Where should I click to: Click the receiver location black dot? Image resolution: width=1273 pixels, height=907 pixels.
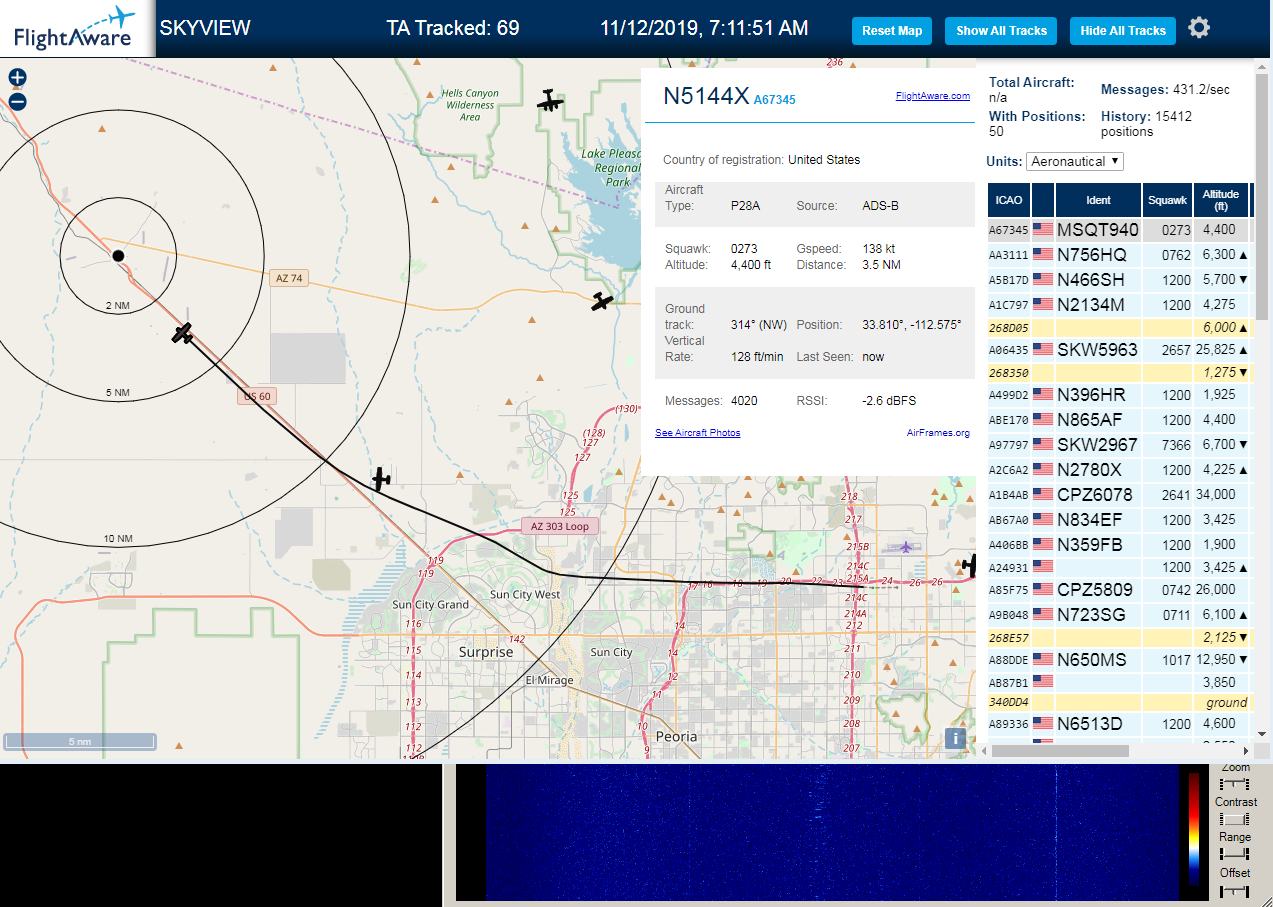point(118,256)
